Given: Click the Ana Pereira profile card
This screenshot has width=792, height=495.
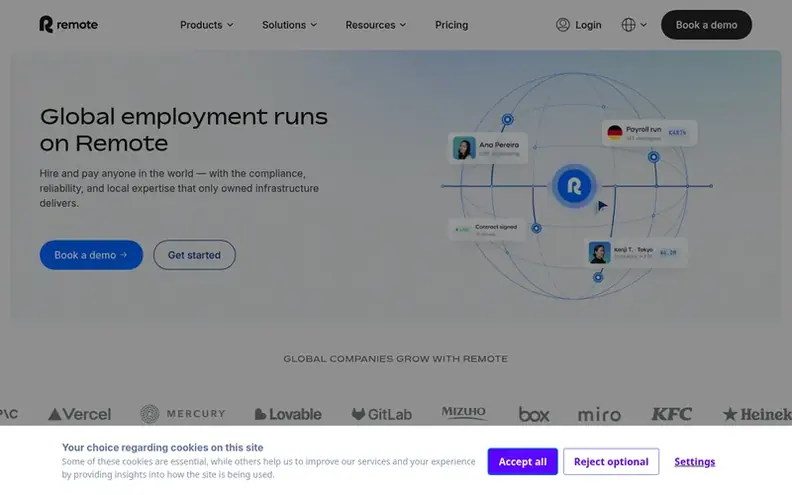Looking at the screenshot, I should (488, 148).
